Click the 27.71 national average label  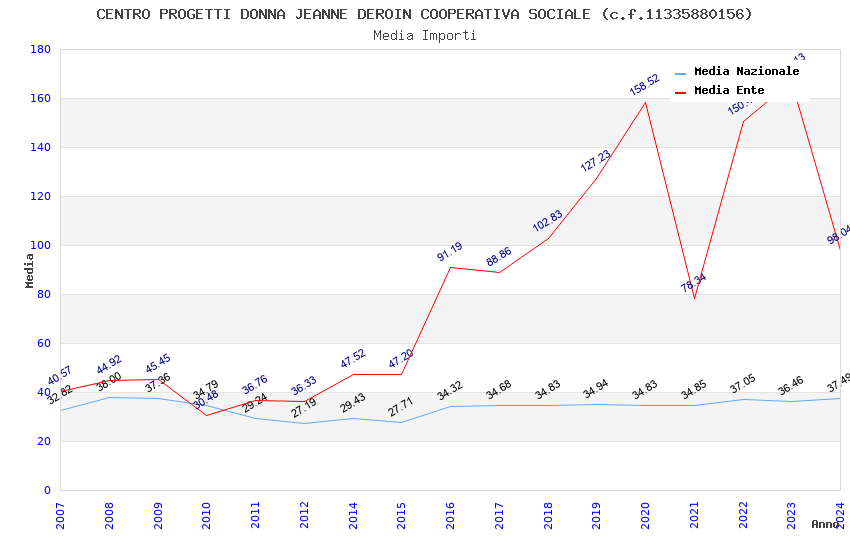(401, 407)
